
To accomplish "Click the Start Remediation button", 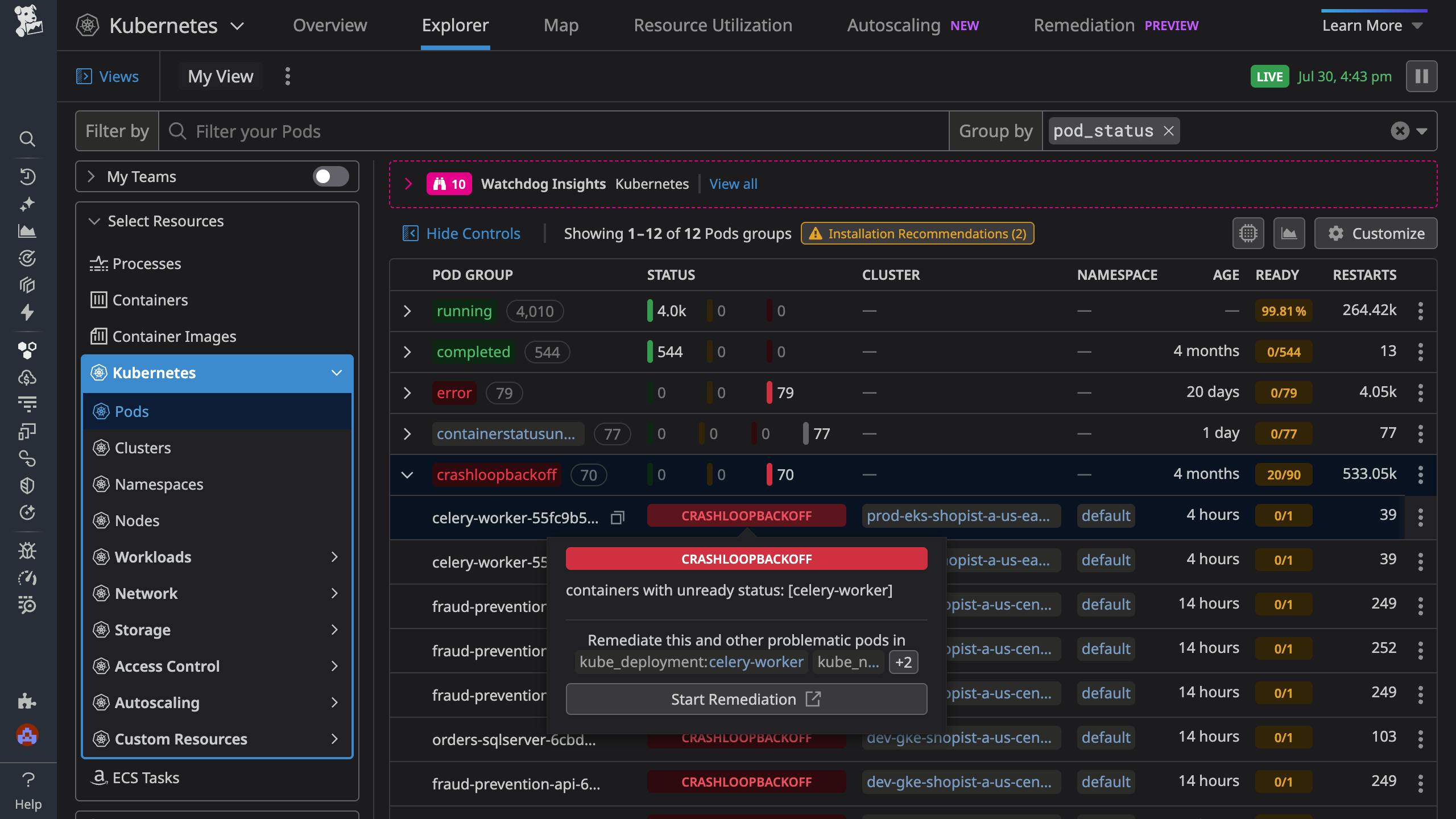I will coord(746,699).
